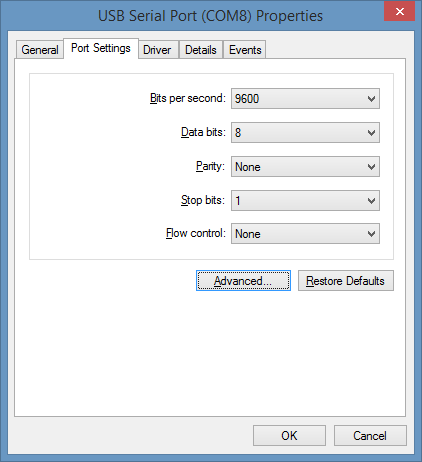Close the COM8 Properties window
Image resolution: width=422 pixels, height=462 pixels.
point(399,12)
